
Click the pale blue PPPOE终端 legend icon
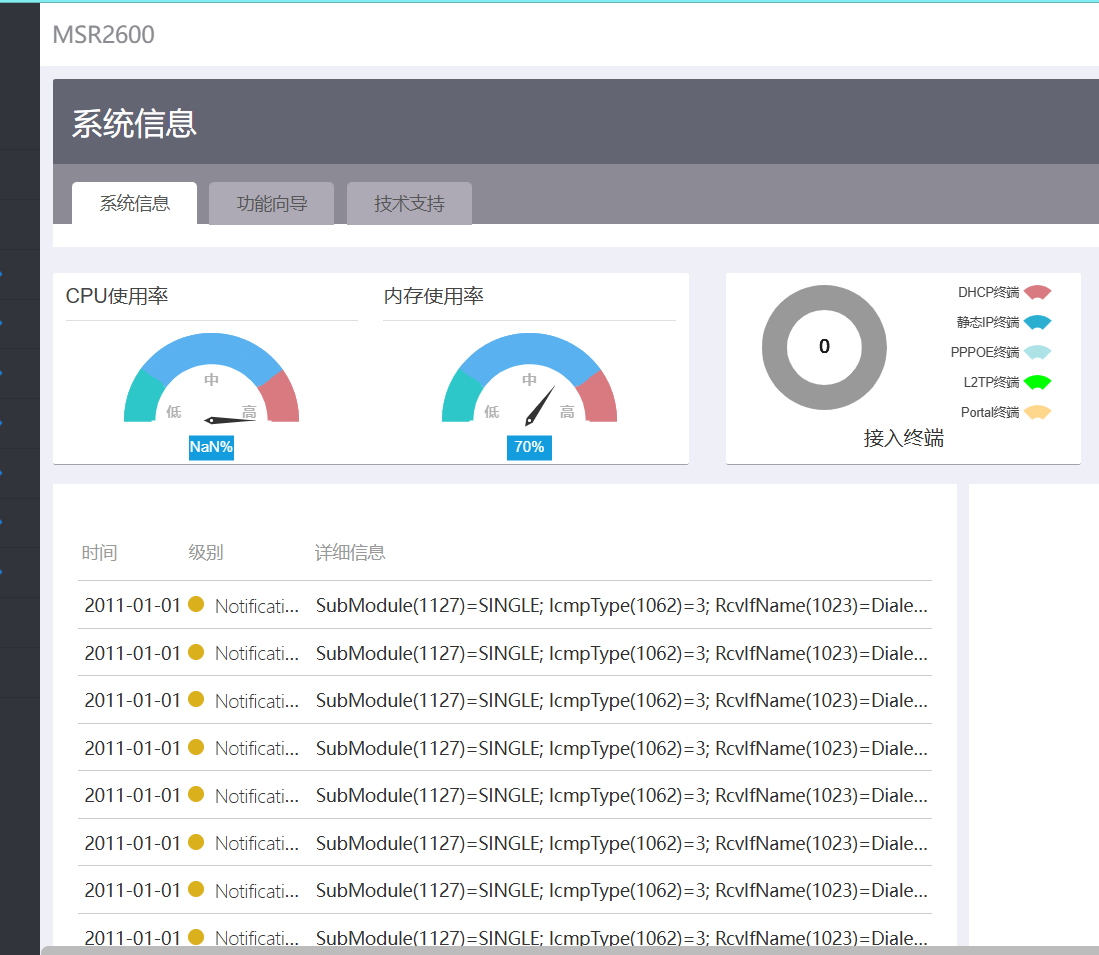(x=1037, y=353)
